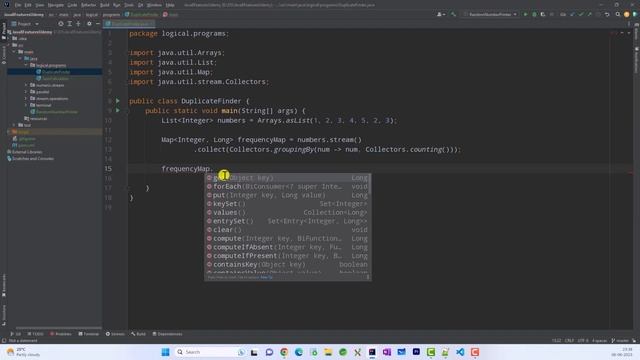This screenshot has width=640, height=360.
Task: Expand the terminal package folder
Action: [x=26, y=105]
